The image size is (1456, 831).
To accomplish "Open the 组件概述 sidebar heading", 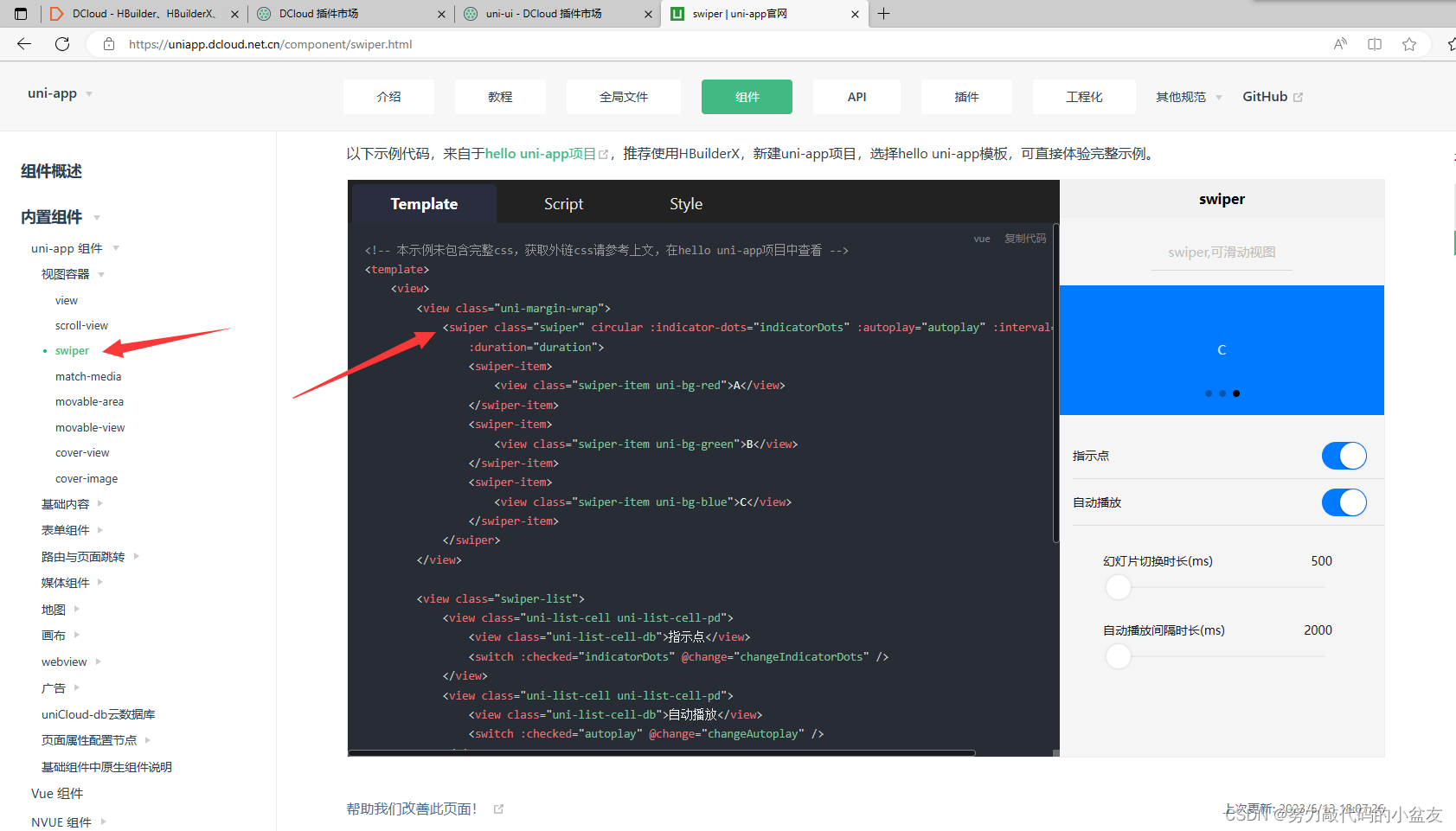I will pos(51,171).
